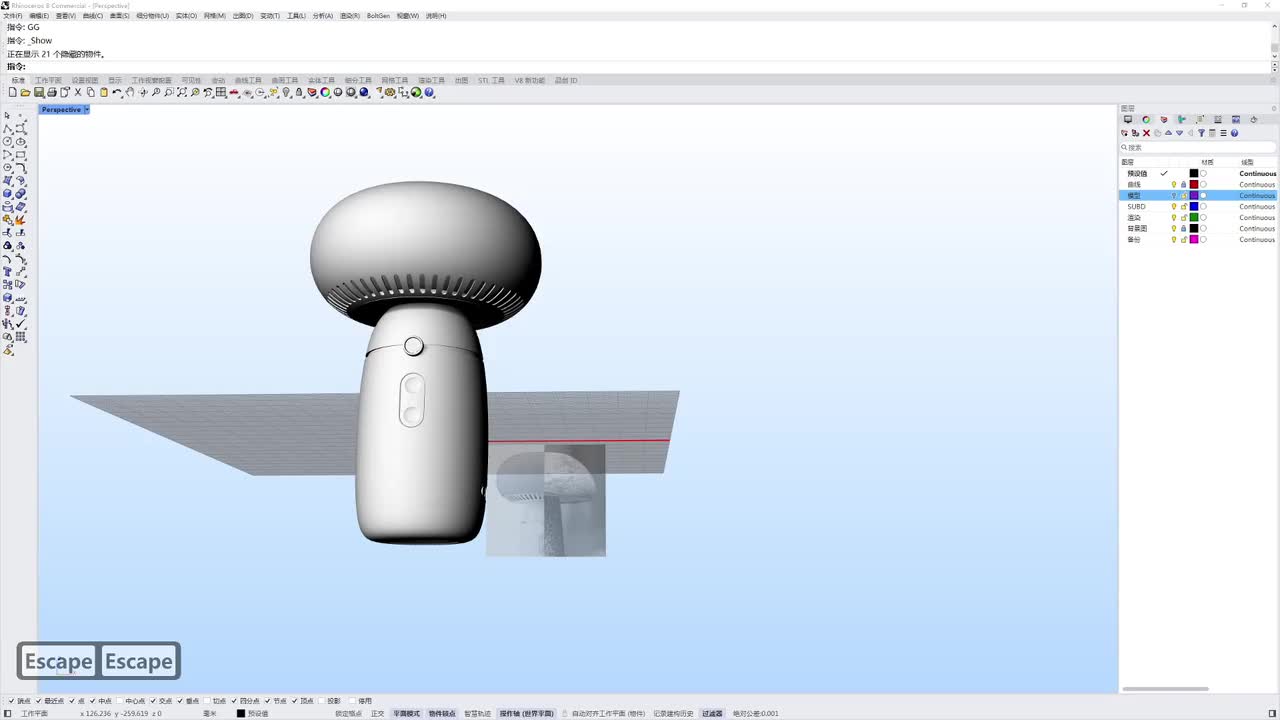Click the green color swatch of 渲染 layer
This screenshot has height=720, width=1280.
(1194, 217)
